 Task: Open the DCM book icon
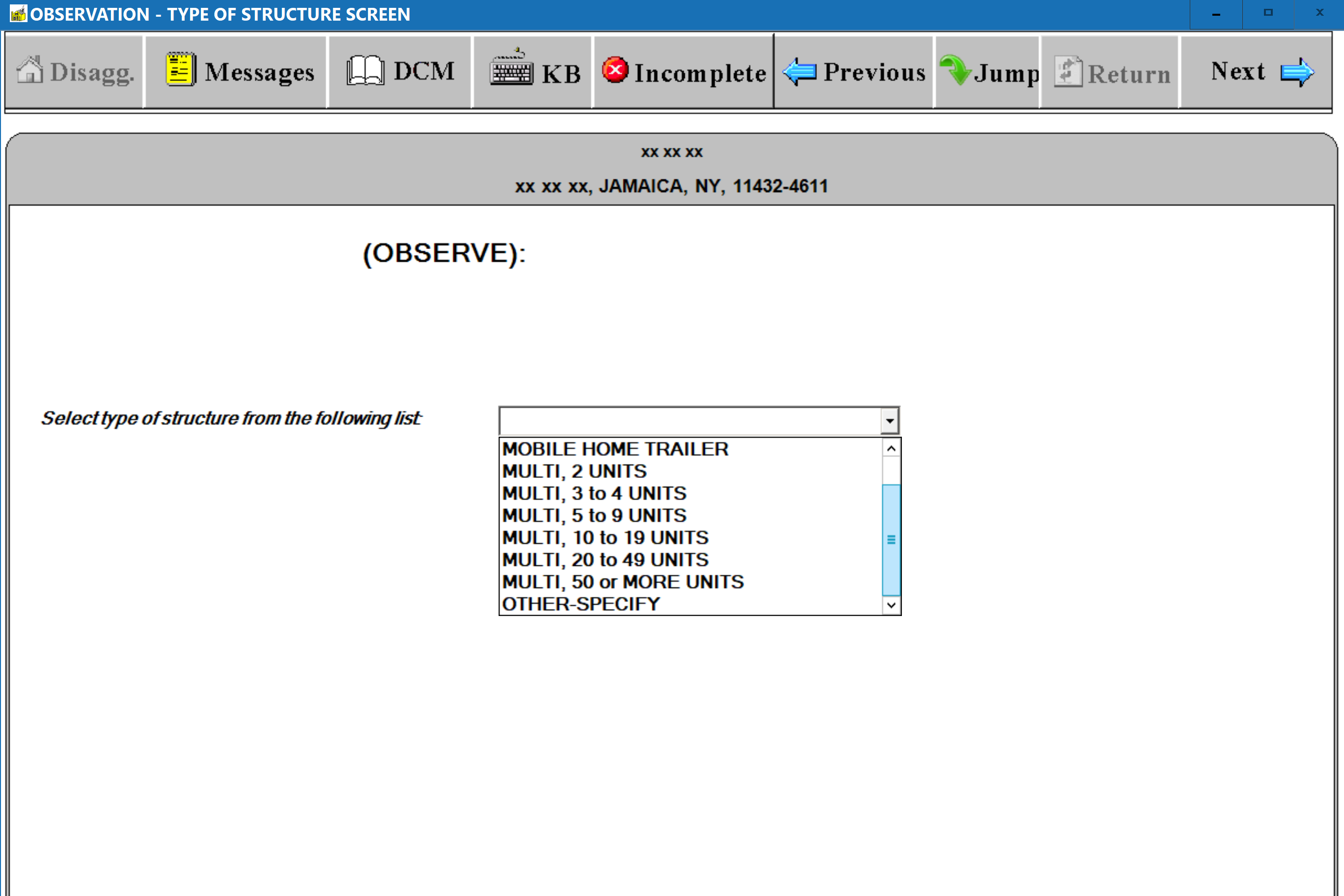click(x=364, y=71)
